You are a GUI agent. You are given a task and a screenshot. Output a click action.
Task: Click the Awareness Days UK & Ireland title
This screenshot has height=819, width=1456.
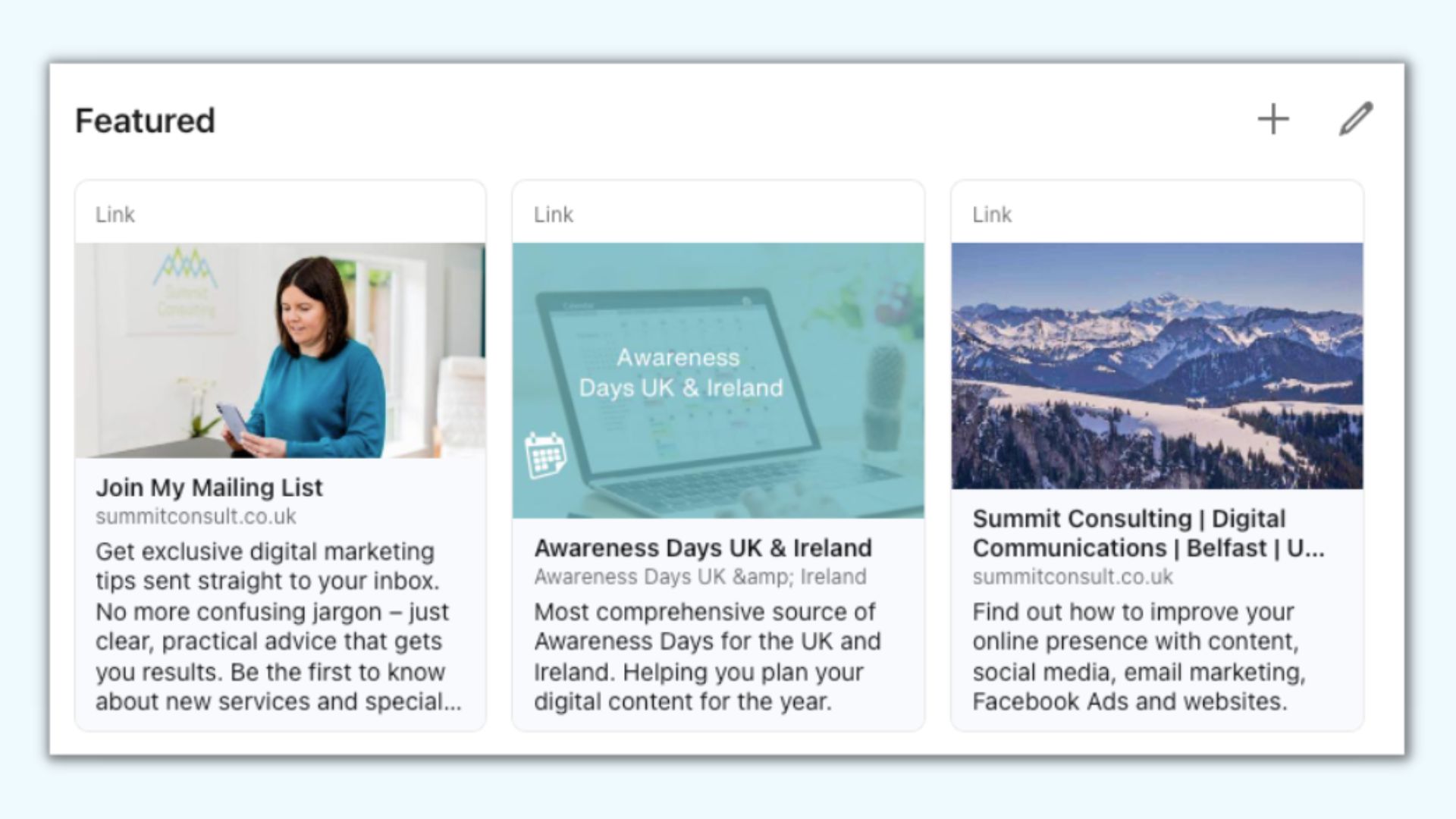pyautogui.click(x=703, y=548)
